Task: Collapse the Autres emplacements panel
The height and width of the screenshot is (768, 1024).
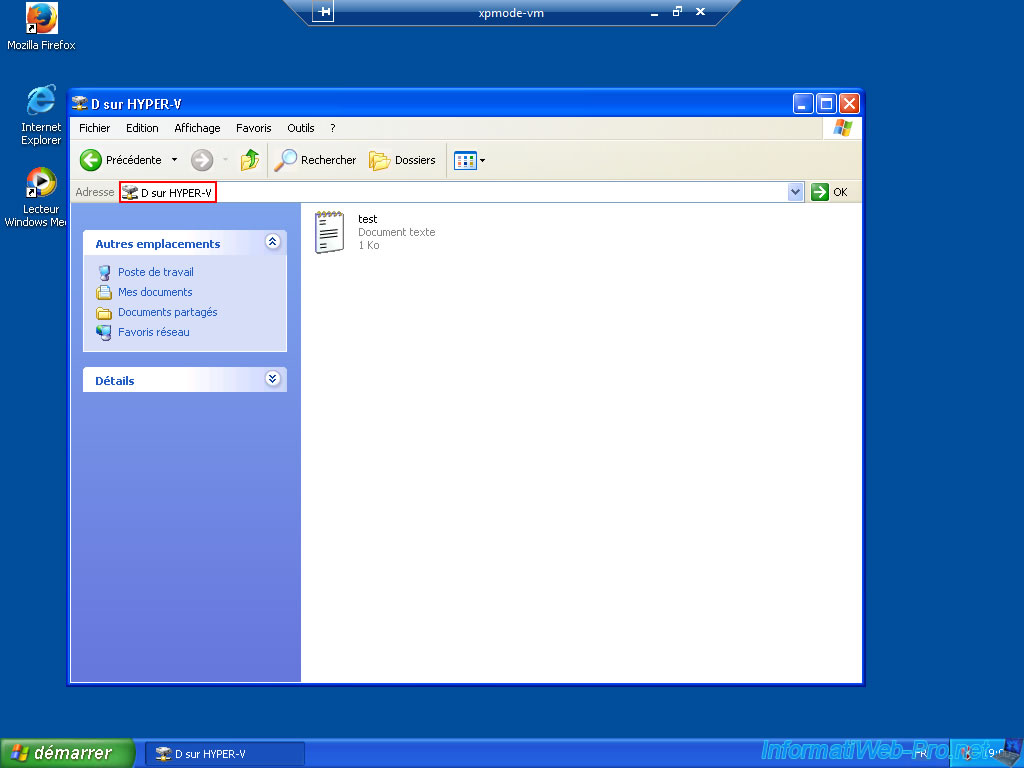Action: coord(273,242)
